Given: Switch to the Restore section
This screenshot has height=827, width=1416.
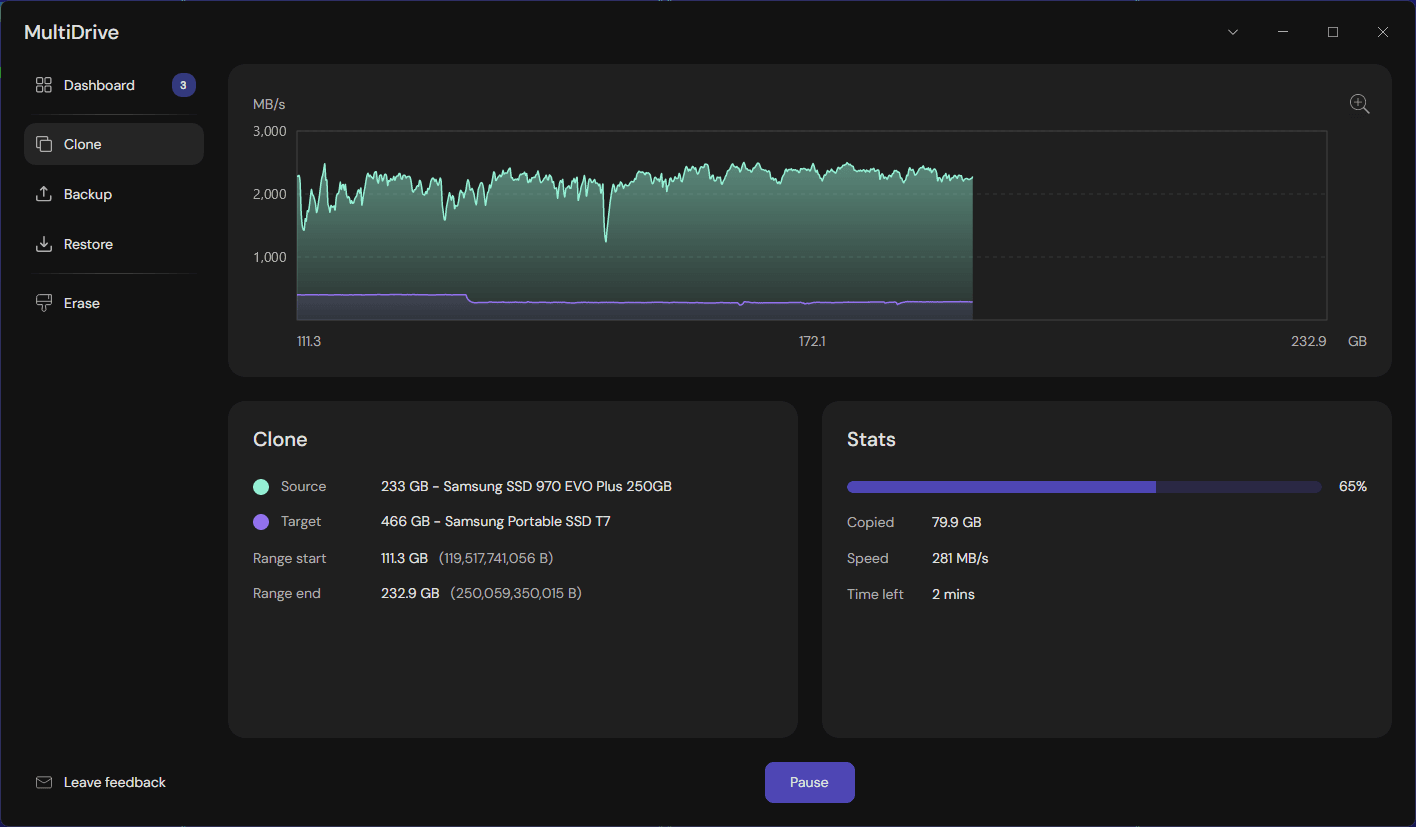Looking at the screenshot, I should [x=87, y=243].
